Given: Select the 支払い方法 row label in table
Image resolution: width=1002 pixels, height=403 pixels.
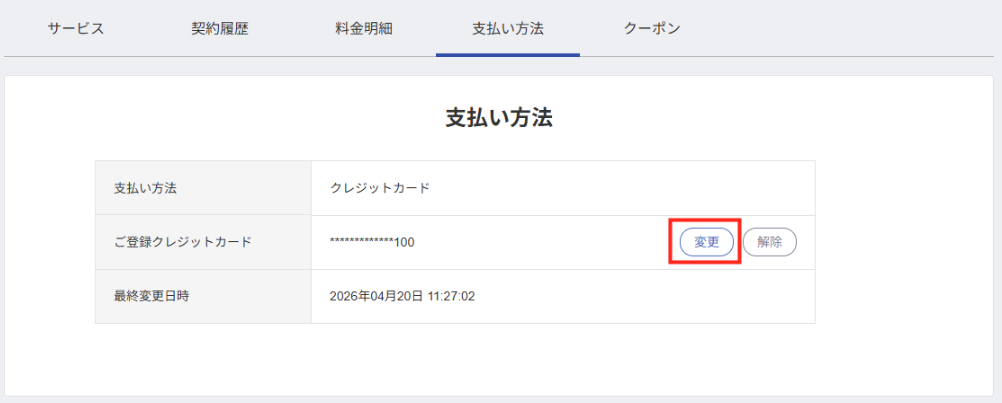Looking at the screenshot, I should [145, 188].
